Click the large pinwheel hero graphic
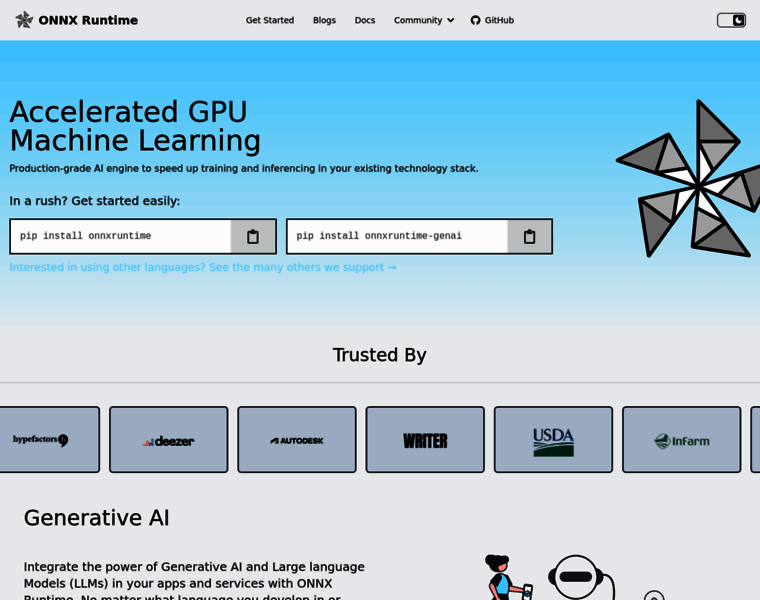The image size is (760, 600). (x=688, y=178)
